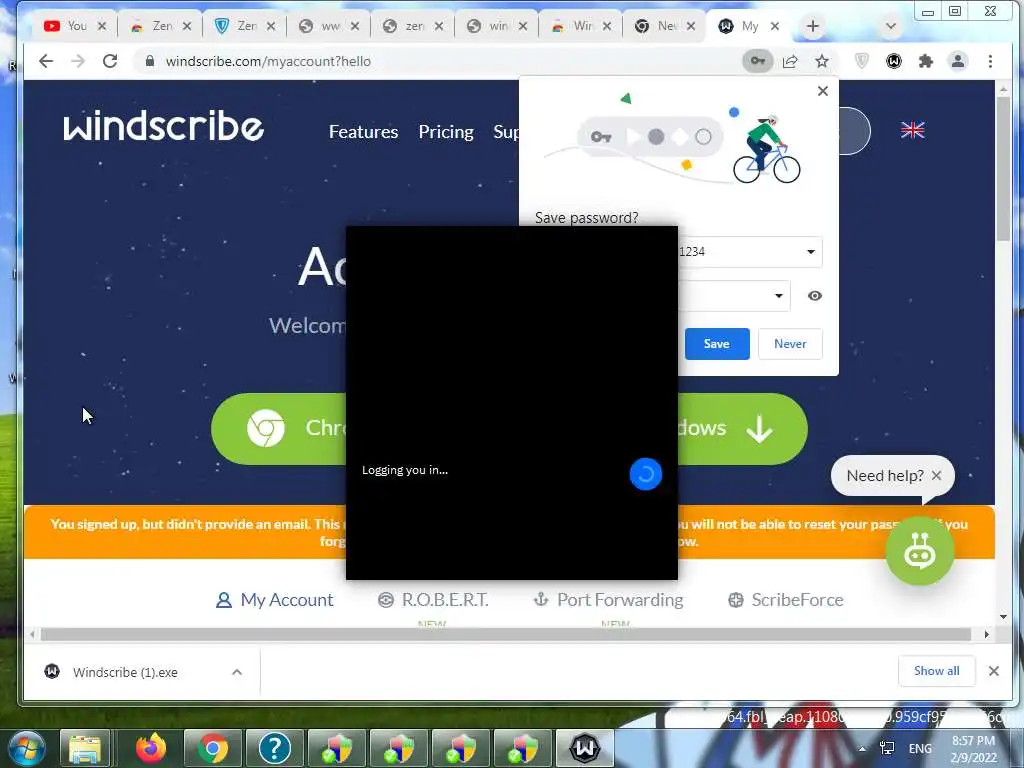This screenshot has height=768, width=1024.
Task: Close the Save password popup
Action: coord(823,91)
